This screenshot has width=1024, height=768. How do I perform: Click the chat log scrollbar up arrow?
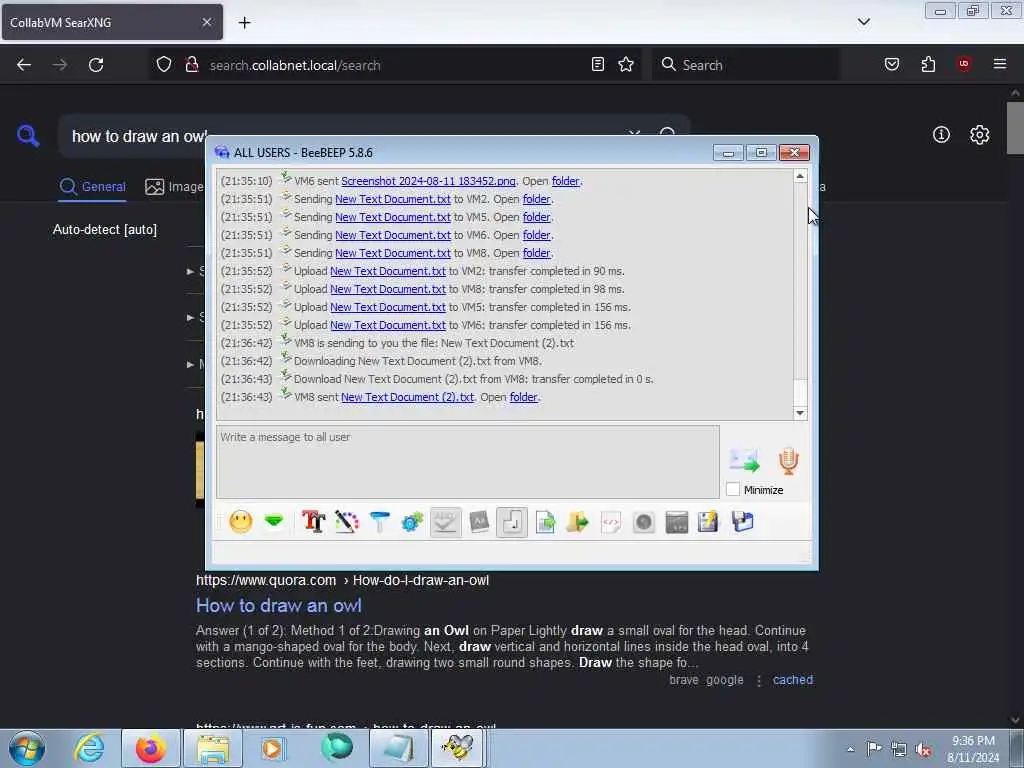pyautogui.click(x=800, y=176)
